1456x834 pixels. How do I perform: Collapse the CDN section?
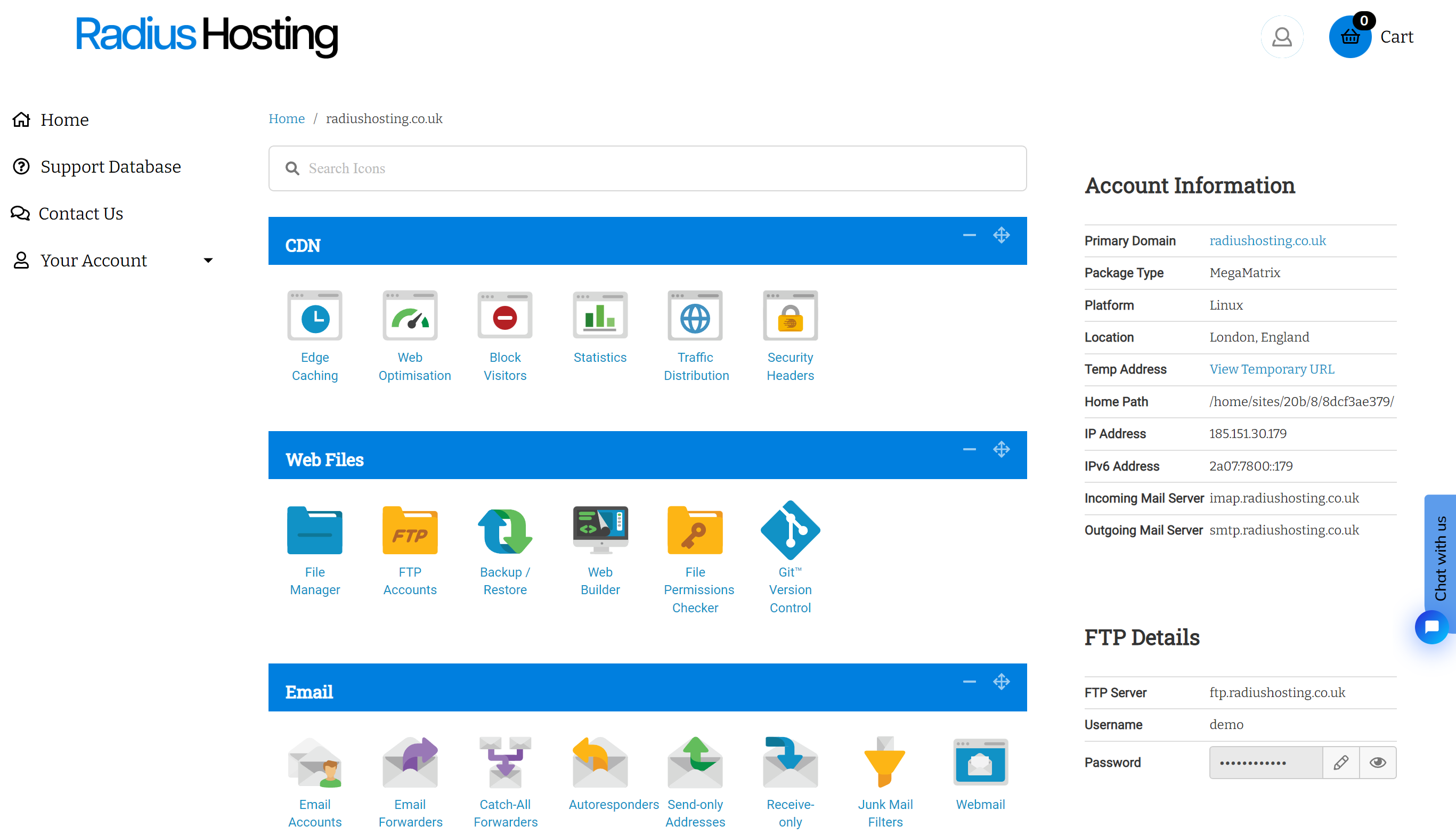[x=969, y=236]
